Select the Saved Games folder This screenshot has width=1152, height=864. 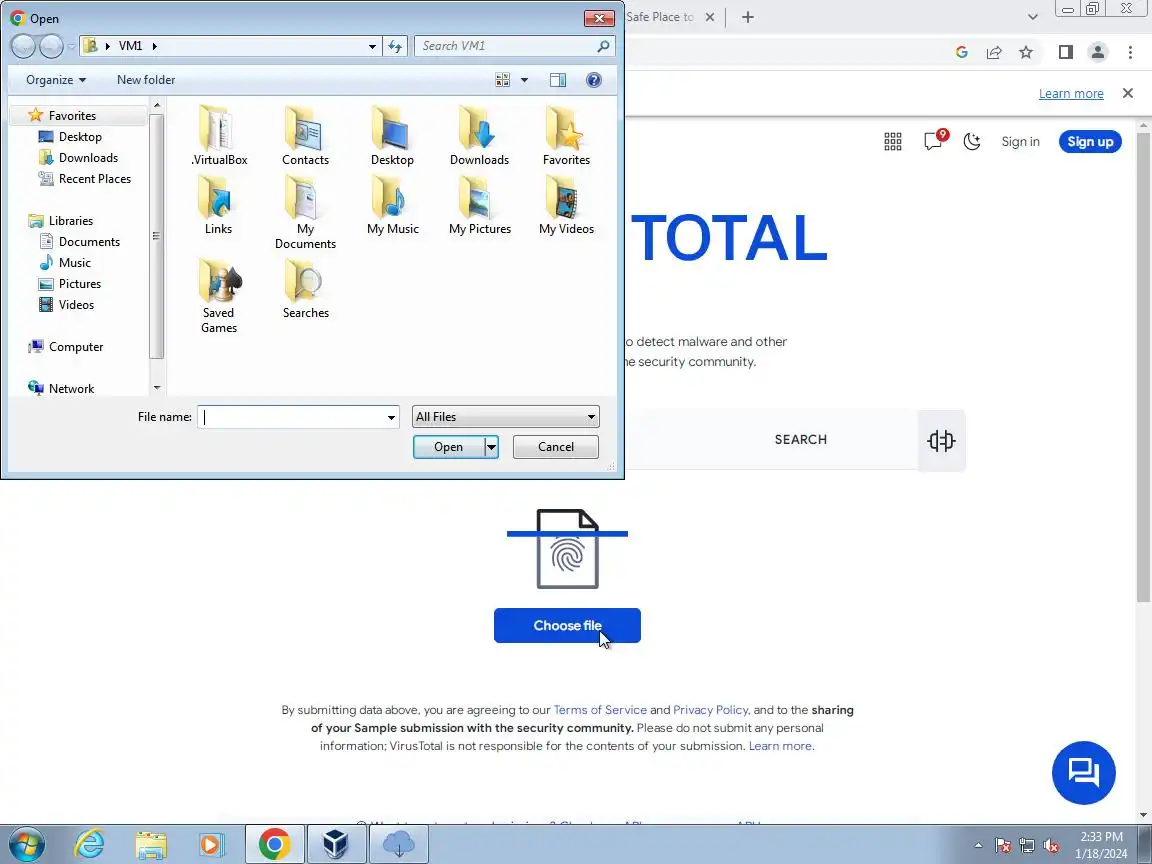tap(219, 296)
